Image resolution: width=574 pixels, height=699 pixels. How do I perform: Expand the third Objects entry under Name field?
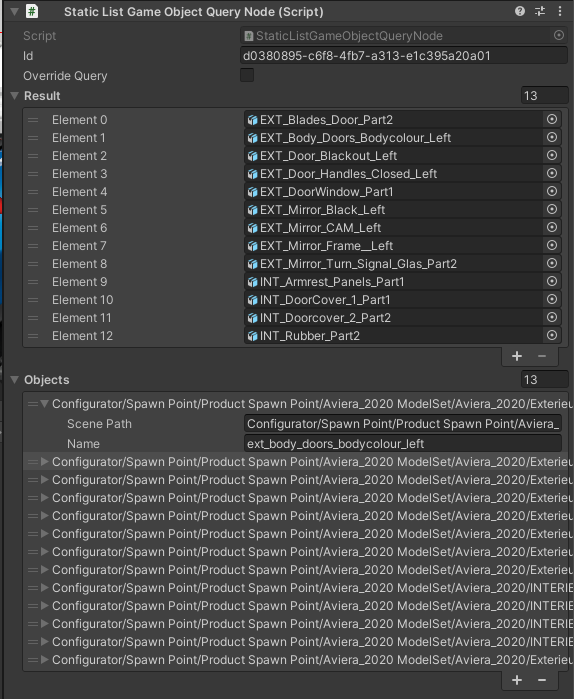[44, 480]
